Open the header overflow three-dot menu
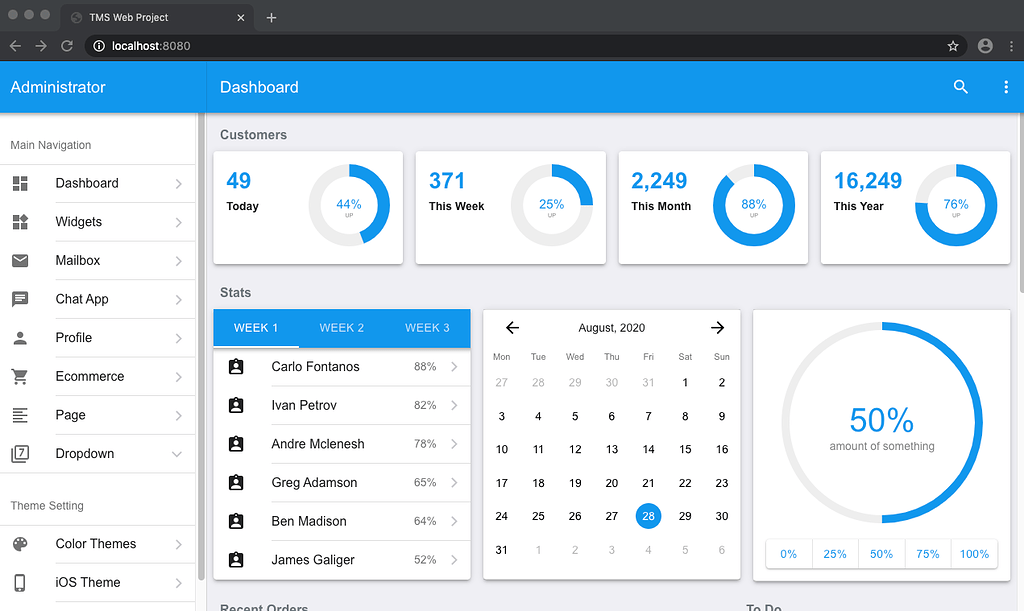 click(x=1006, y=87)
